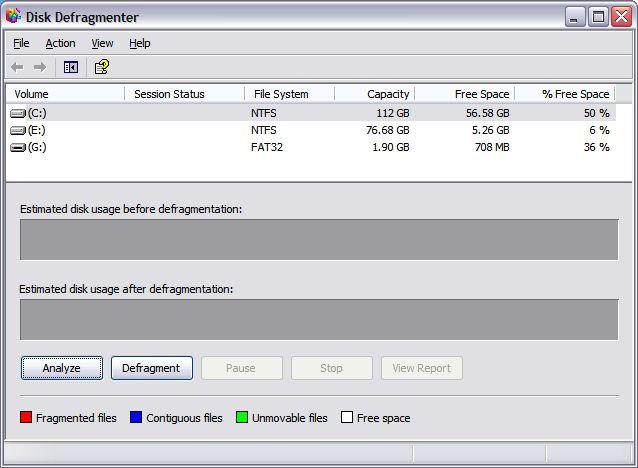Click the blue Contiguous files legend swatch
Image resolution: width=638 pixels, height=468 pixels.
[x=136, y=418]
